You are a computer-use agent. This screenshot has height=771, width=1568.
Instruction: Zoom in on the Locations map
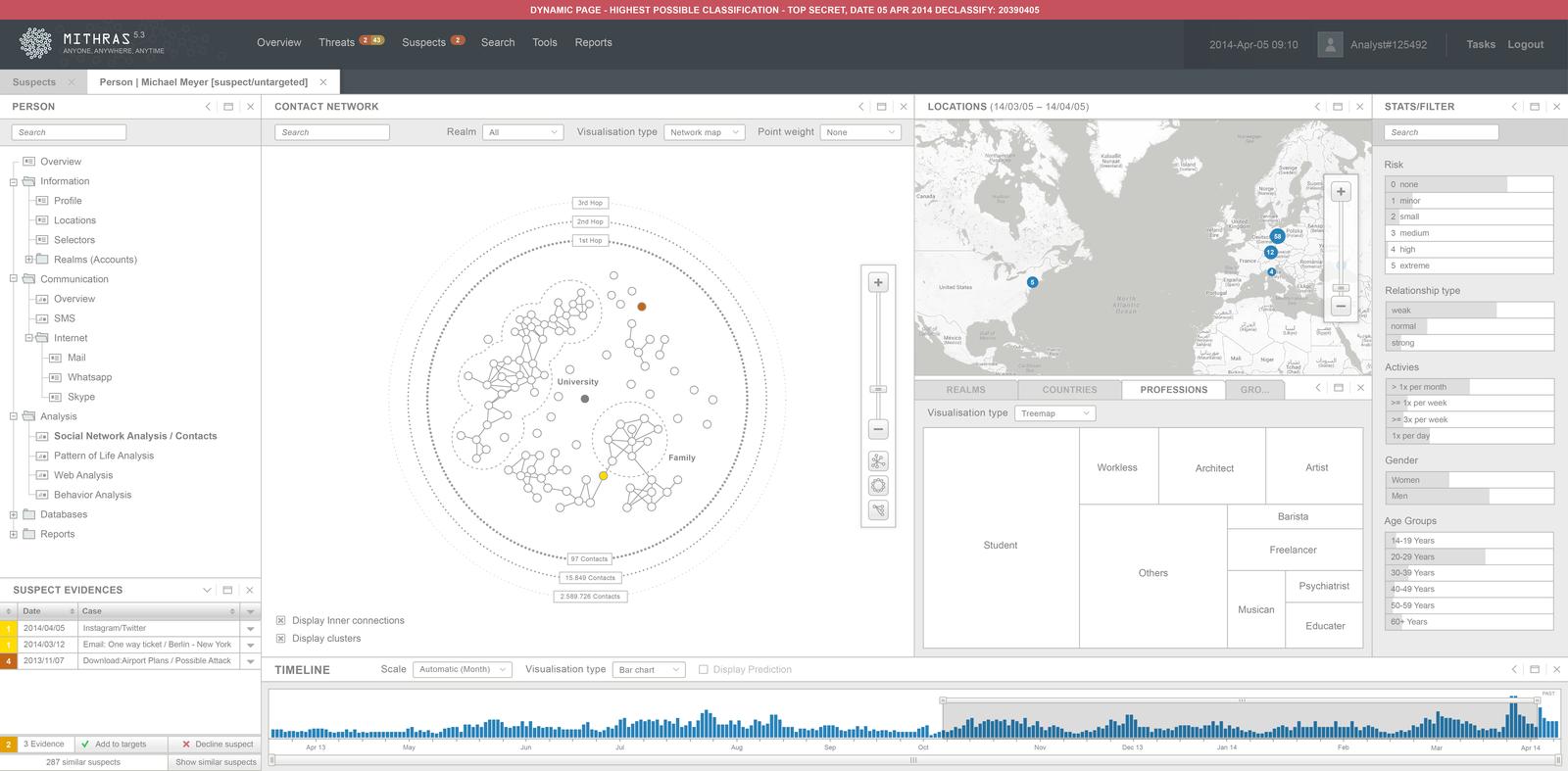point(1341,192)
